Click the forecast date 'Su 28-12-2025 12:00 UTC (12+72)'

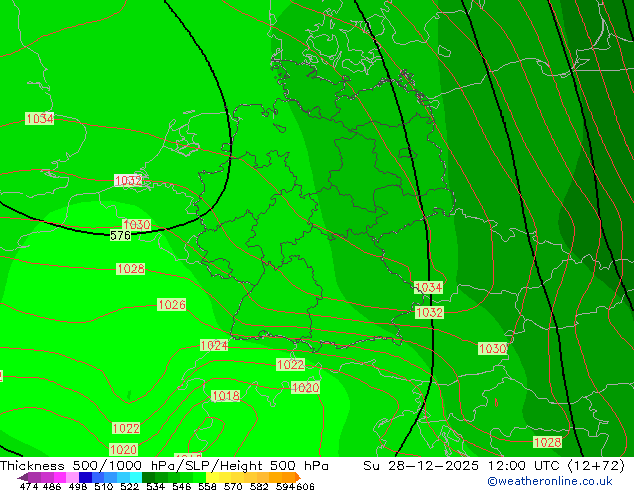[x=494, y=466]
